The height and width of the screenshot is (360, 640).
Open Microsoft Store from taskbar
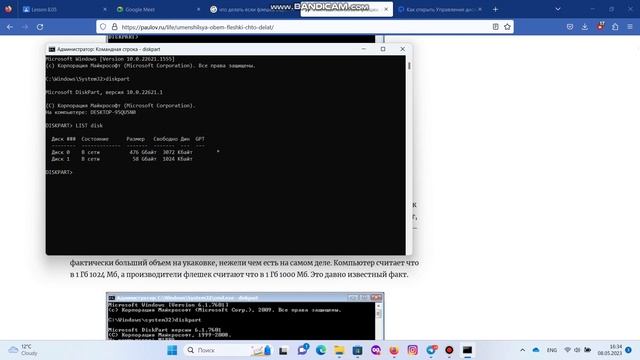coord(358,350)
